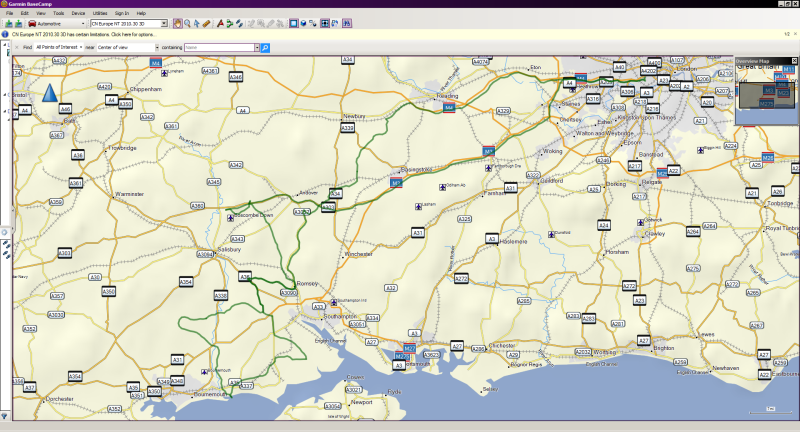Dismiss the yellow notification bar
This screenshot has height=432, width=800.
click(x=795, y=34)
